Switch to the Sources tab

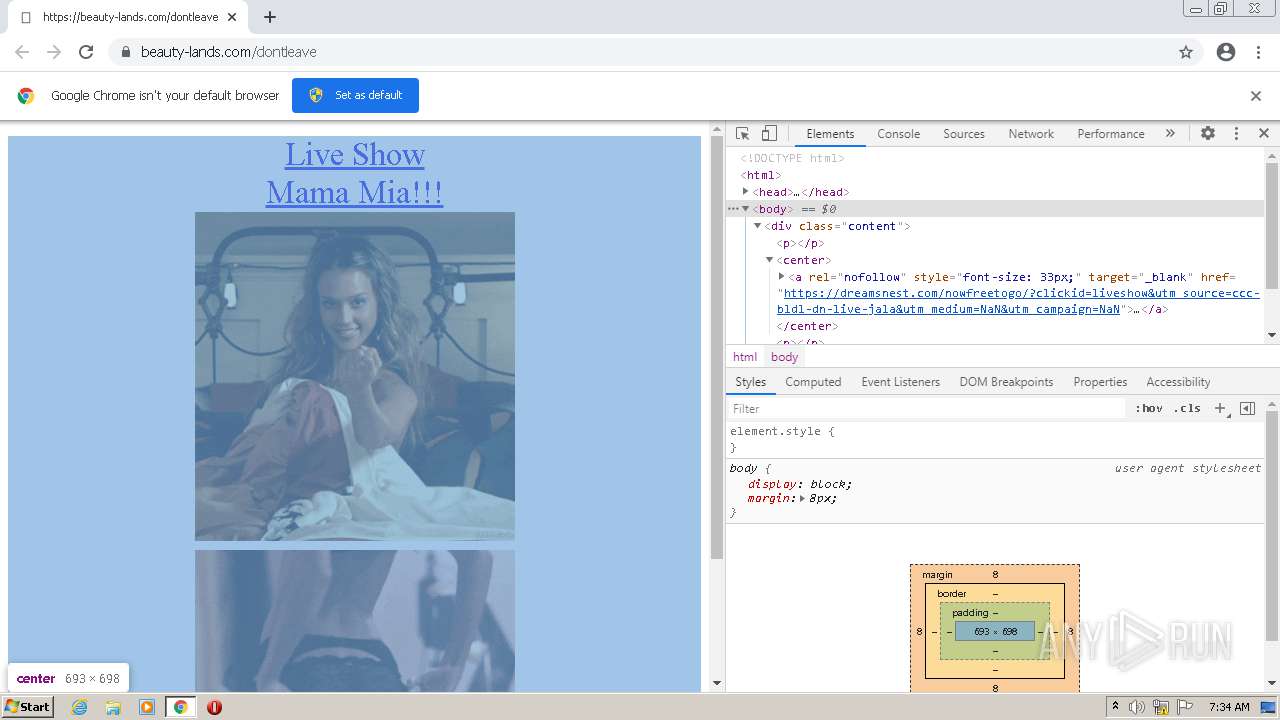pyautogui.click(x=964, y=134)
